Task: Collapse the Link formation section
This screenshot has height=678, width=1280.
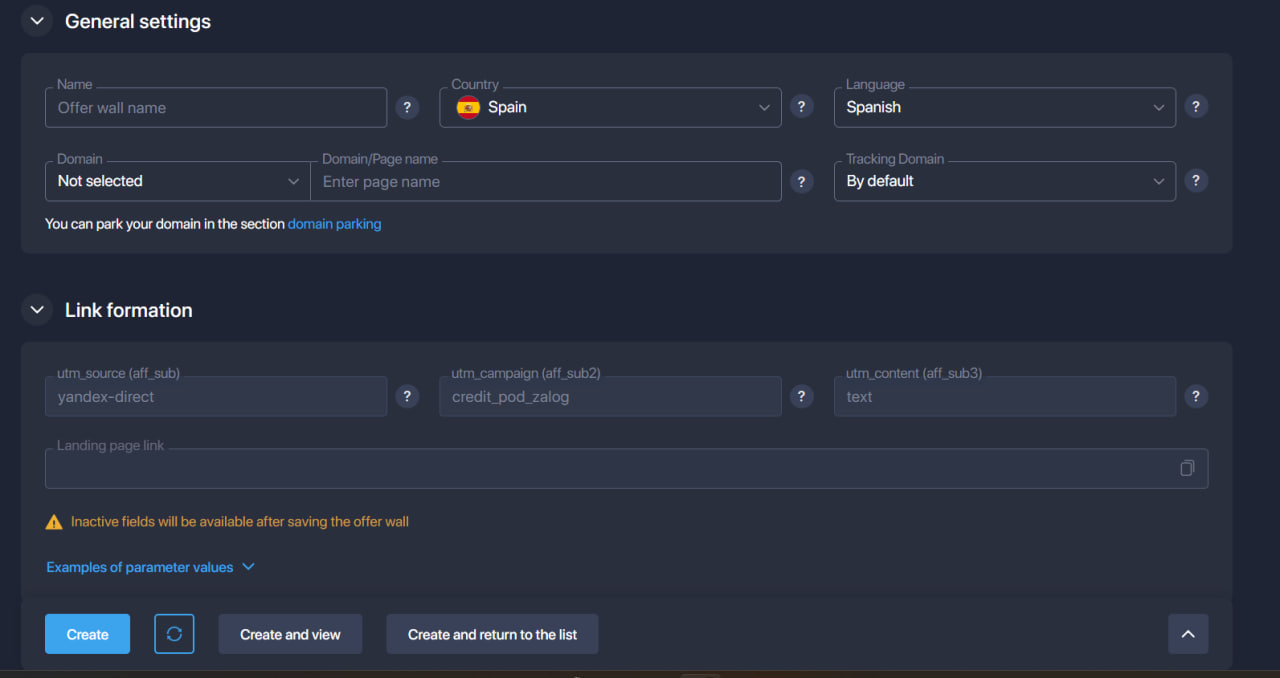Action: click(x=37, y=310)
